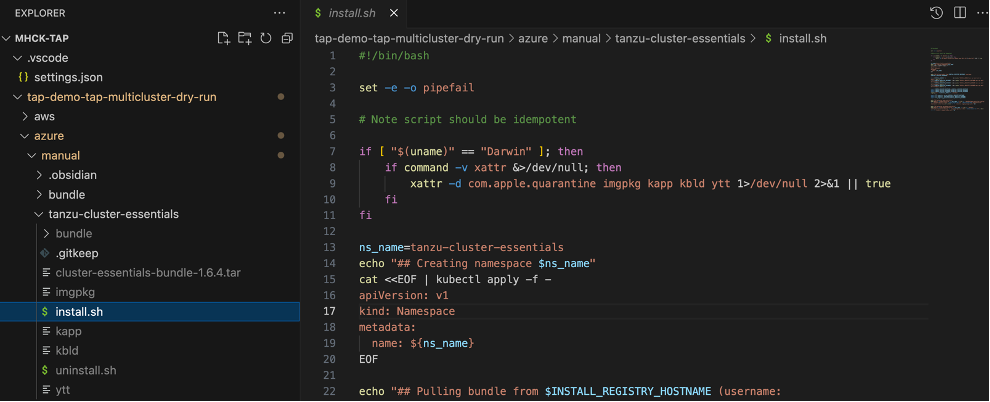
Task: Open the file timeline history icon
Action: [936, 13]
